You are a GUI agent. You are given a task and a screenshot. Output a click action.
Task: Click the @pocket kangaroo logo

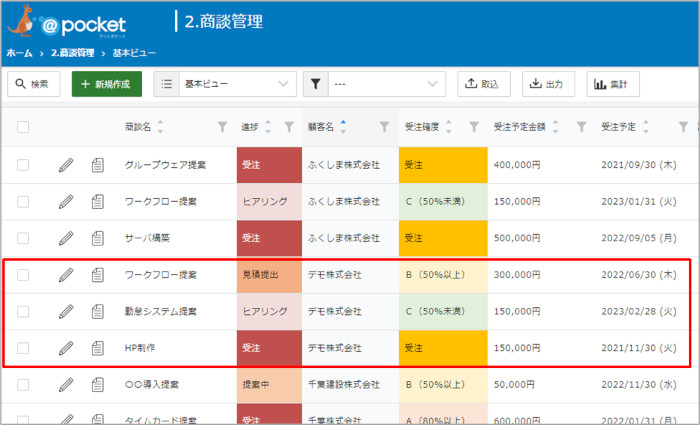[x=67, y=21]
